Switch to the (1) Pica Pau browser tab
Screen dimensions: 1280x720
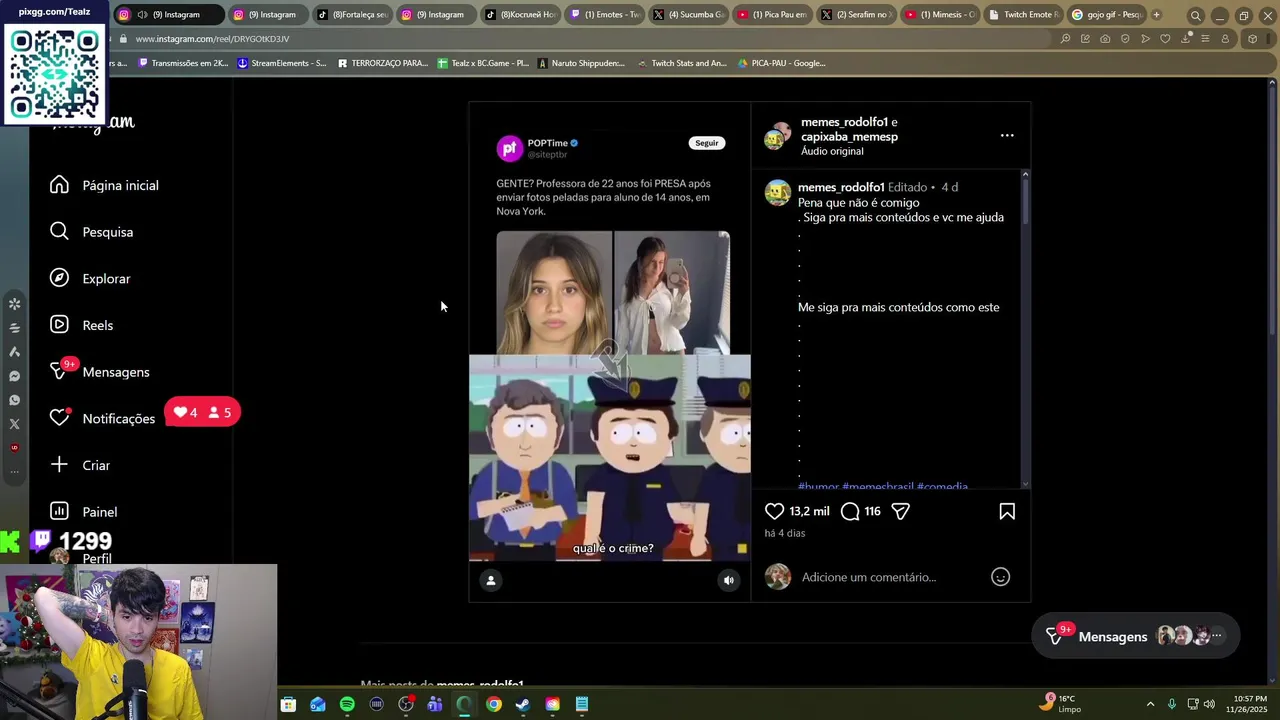coord(771,15)
